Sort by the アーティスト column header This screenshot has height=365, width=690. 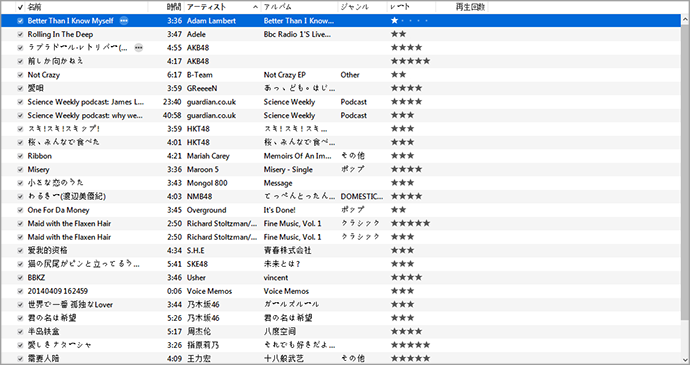click(x=206, y=7)
